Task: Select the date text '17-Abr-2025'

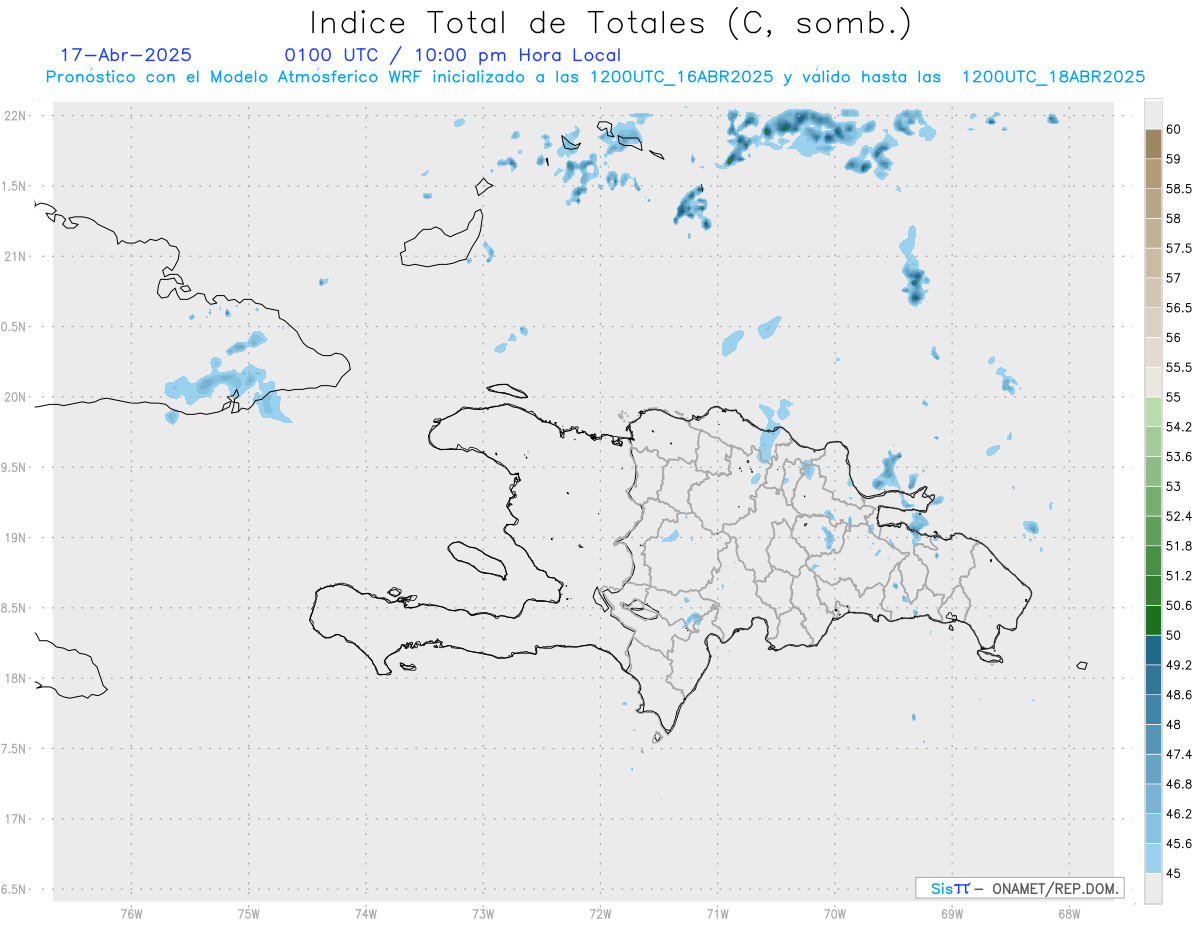Action: tap(126, 55)
